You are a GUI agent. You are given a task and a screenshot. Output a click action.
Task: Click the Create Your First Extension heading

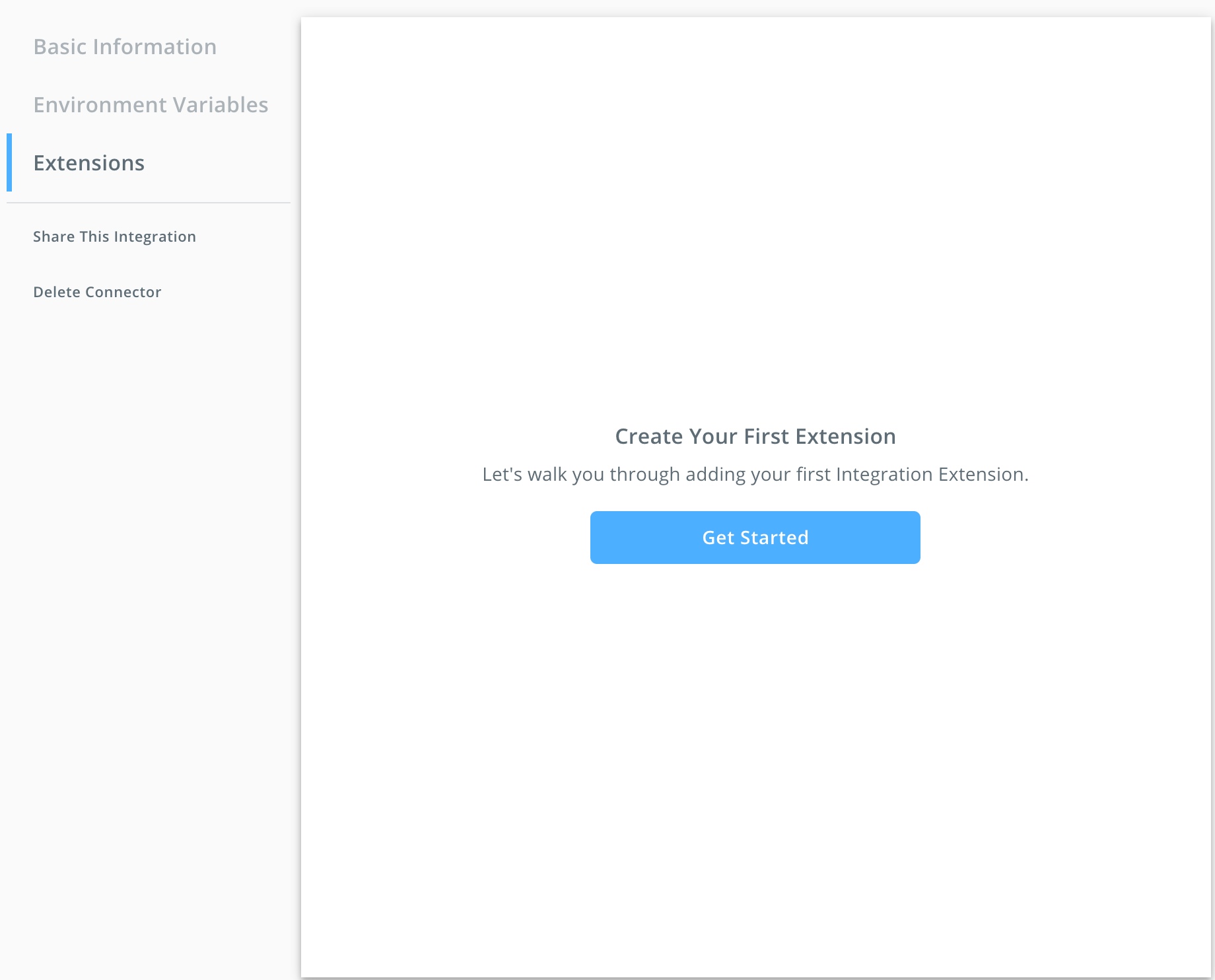755,436
